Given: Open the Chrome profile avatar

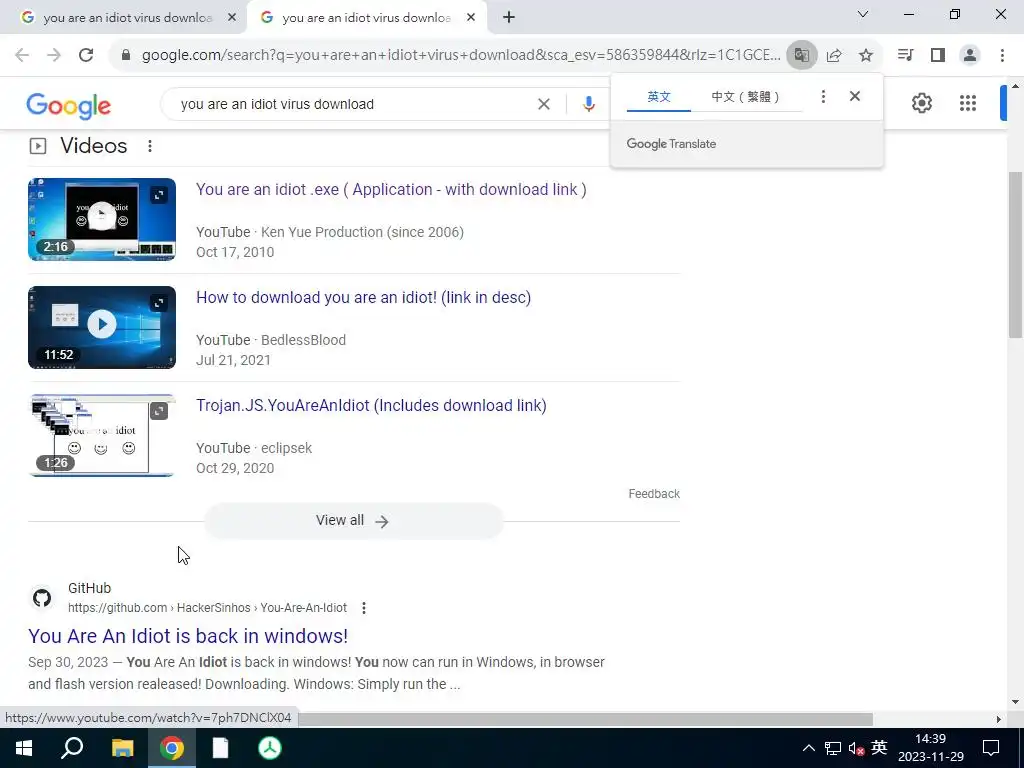Looking at the screenshot, I should click(x=970, y=55).
